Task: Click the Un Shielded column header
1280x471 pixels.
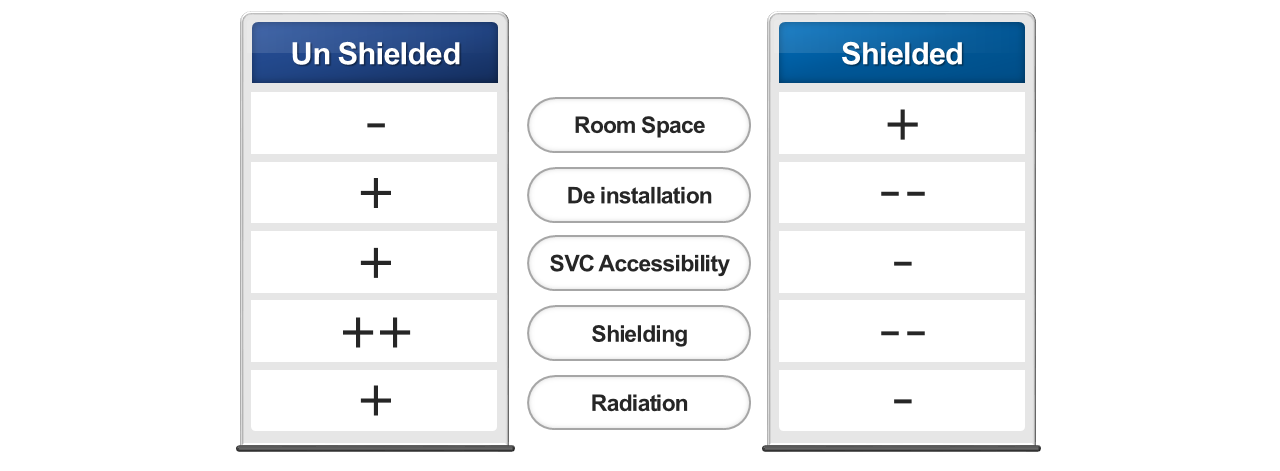Action: click(x=375, y=53)
